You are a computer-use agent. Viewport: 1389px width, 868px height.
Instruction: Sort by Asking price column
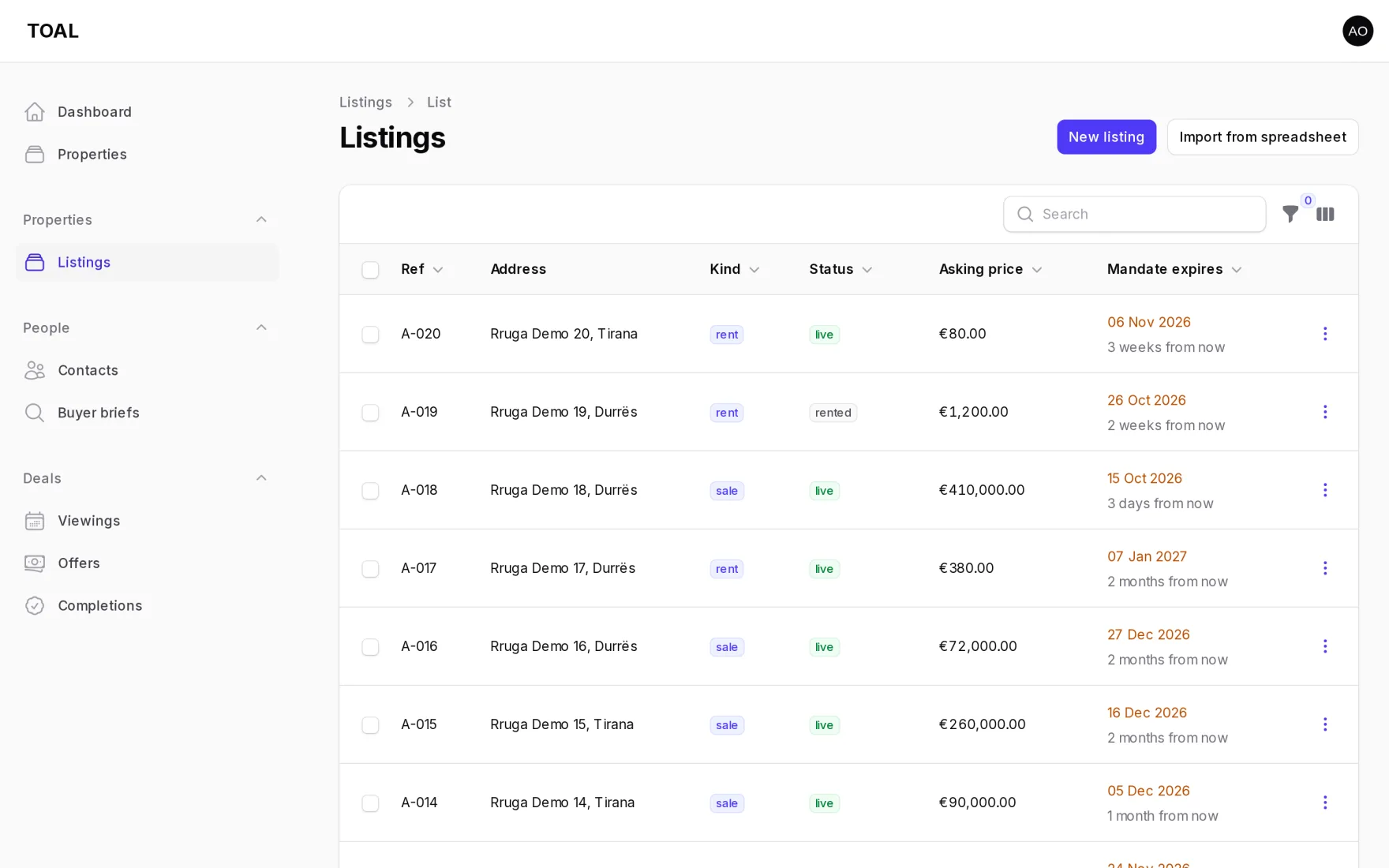[x=990, y=269]
